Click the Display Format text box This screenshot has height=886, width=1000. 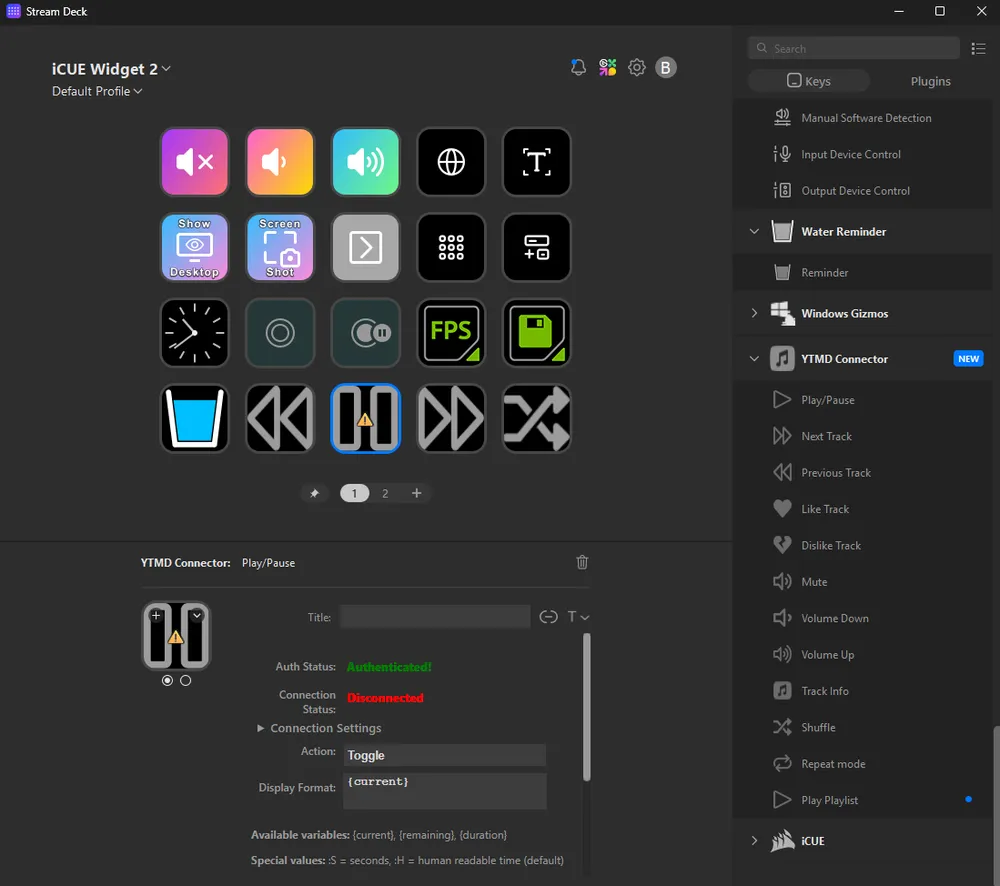pyautogui.click(x=445, y=791)
